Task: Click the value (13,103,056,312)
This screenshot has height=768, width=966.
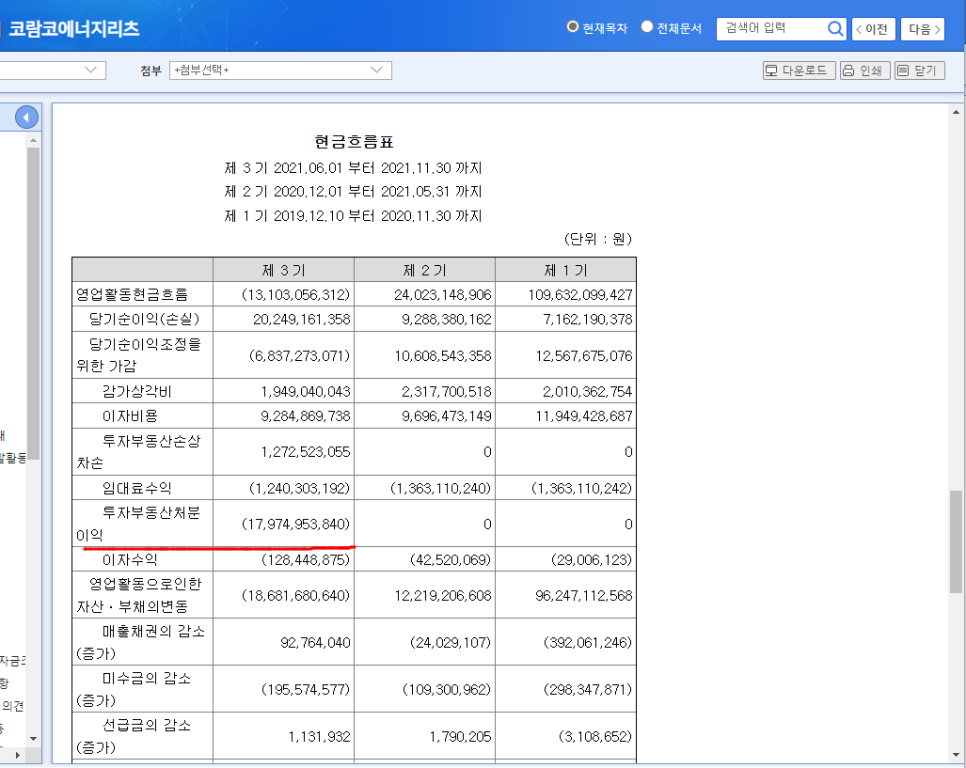Action: tap(296, 295)
